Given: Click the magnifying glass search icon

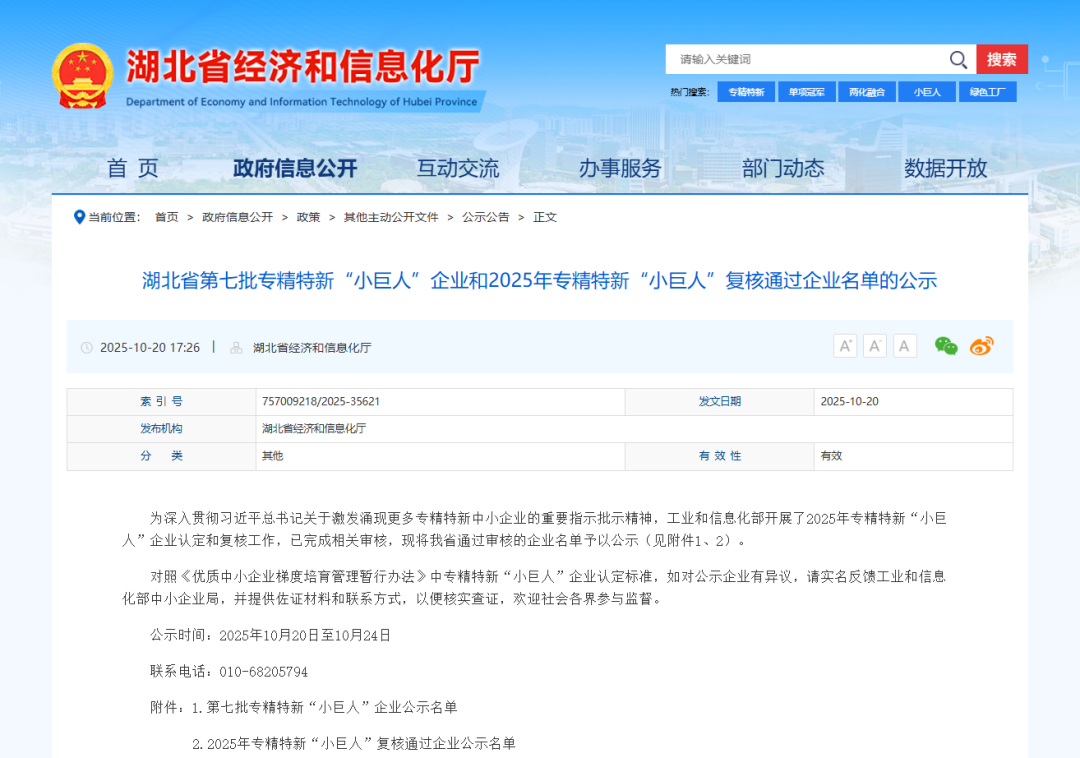Looking at the screenshot, I should pyautogui.click(x=958, y=60).
